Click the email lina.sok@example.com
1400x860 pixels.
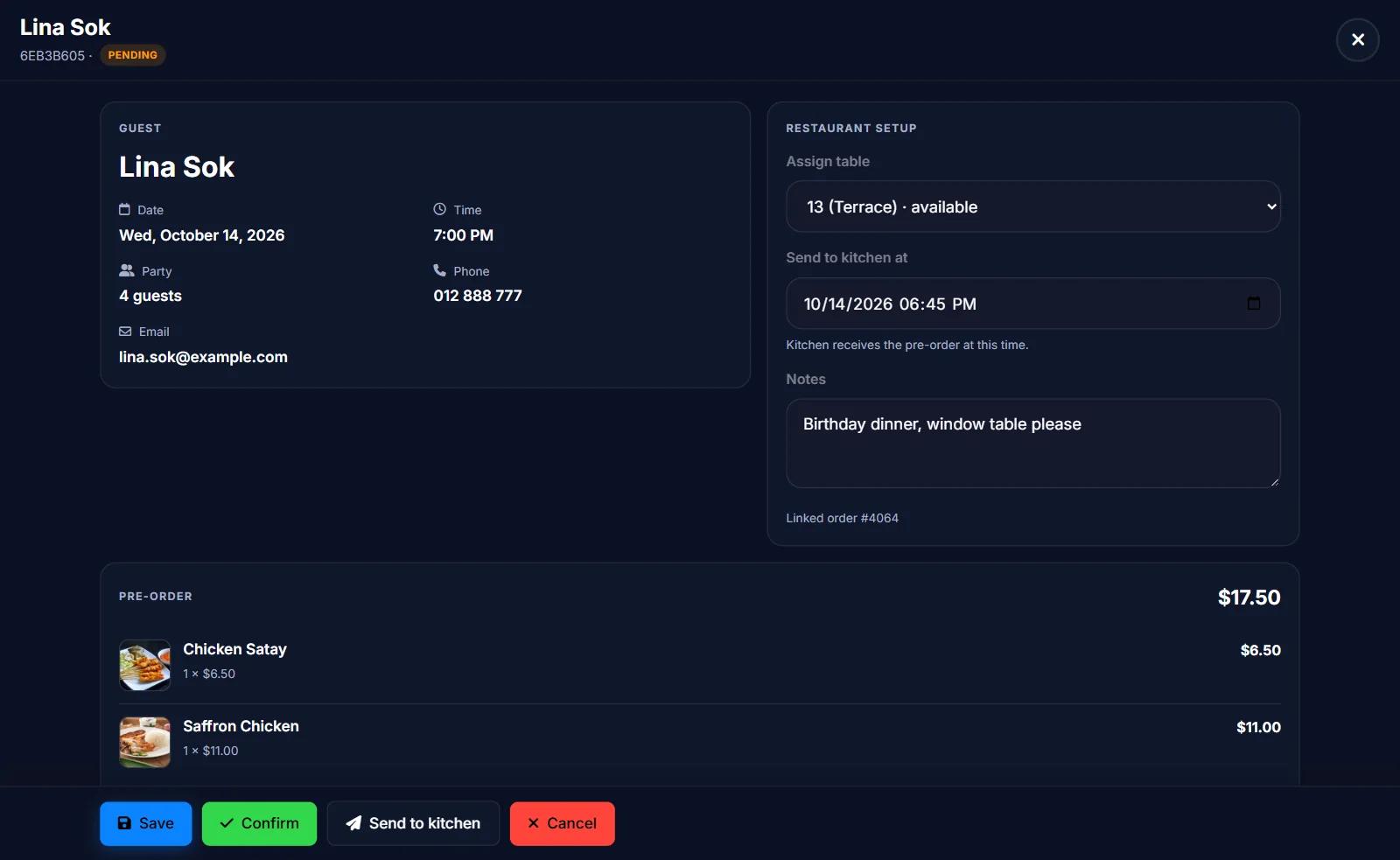203,357
